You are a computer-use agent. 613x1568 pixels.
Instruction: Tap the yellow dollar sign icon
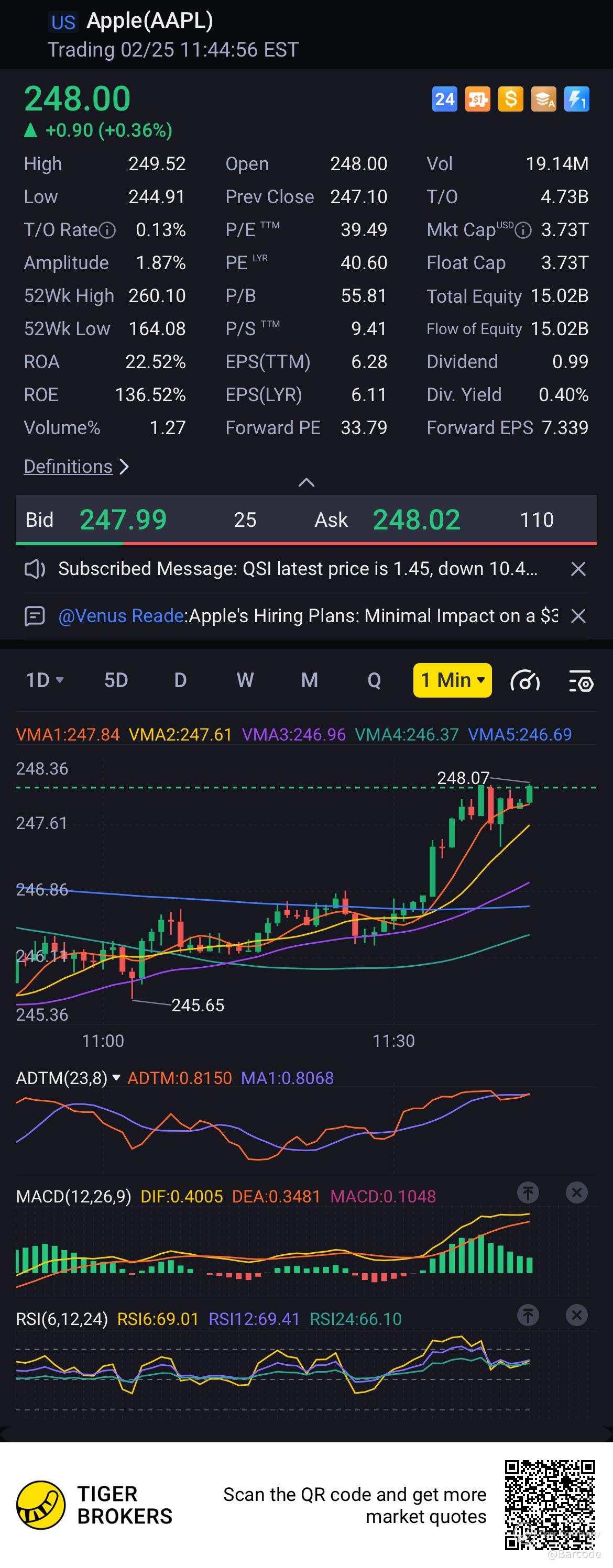click(511, 99)
